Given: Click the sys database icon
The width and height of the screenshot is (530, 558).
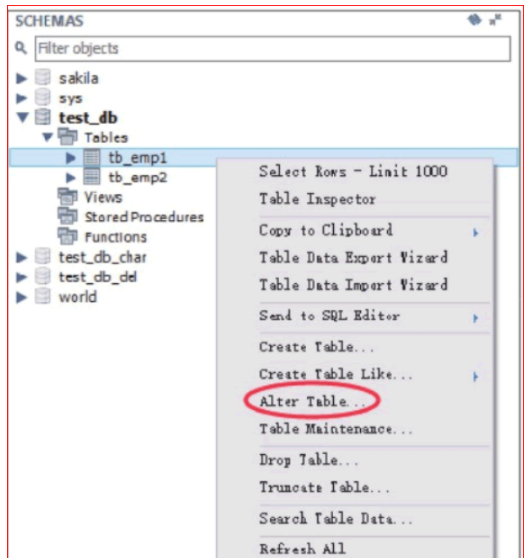Looking at the screenshot, I should point(43,97).
